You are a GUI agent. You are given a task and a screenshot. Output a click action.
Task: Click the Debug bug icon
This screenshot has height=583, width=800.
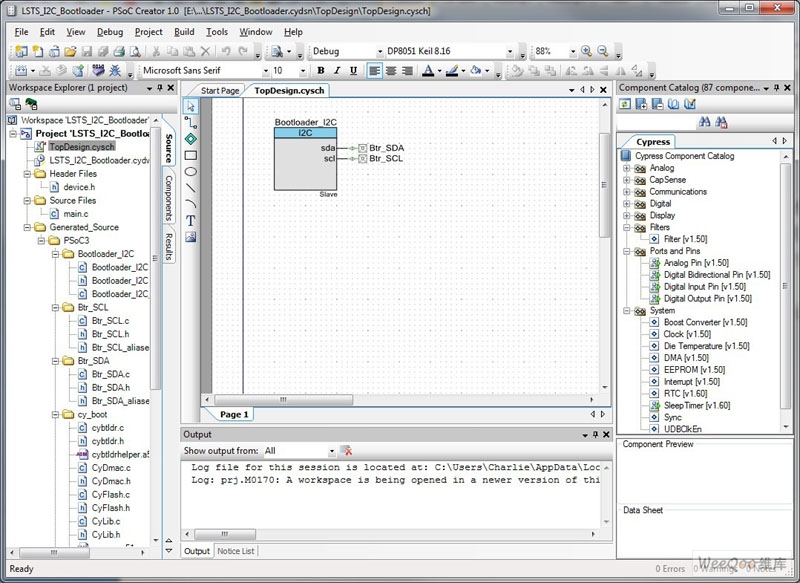[x=115, y=70]
